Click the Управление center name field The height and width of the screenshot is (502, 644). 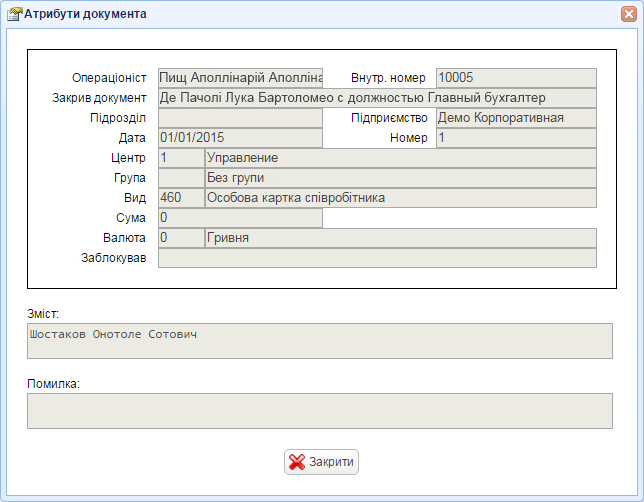[401, 158]
